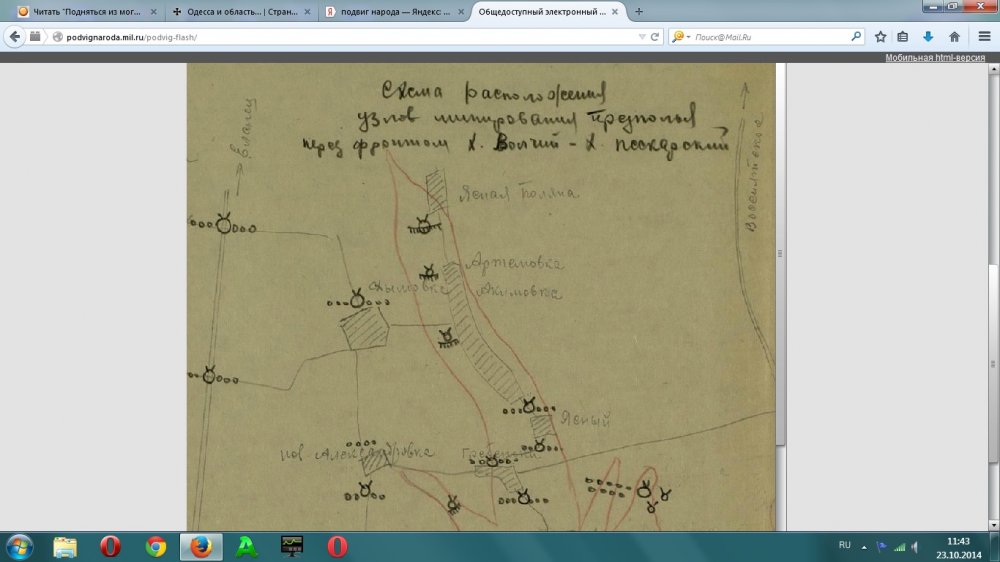
Task: Reload the page with the refresh icon
Action: pos(654,37)
